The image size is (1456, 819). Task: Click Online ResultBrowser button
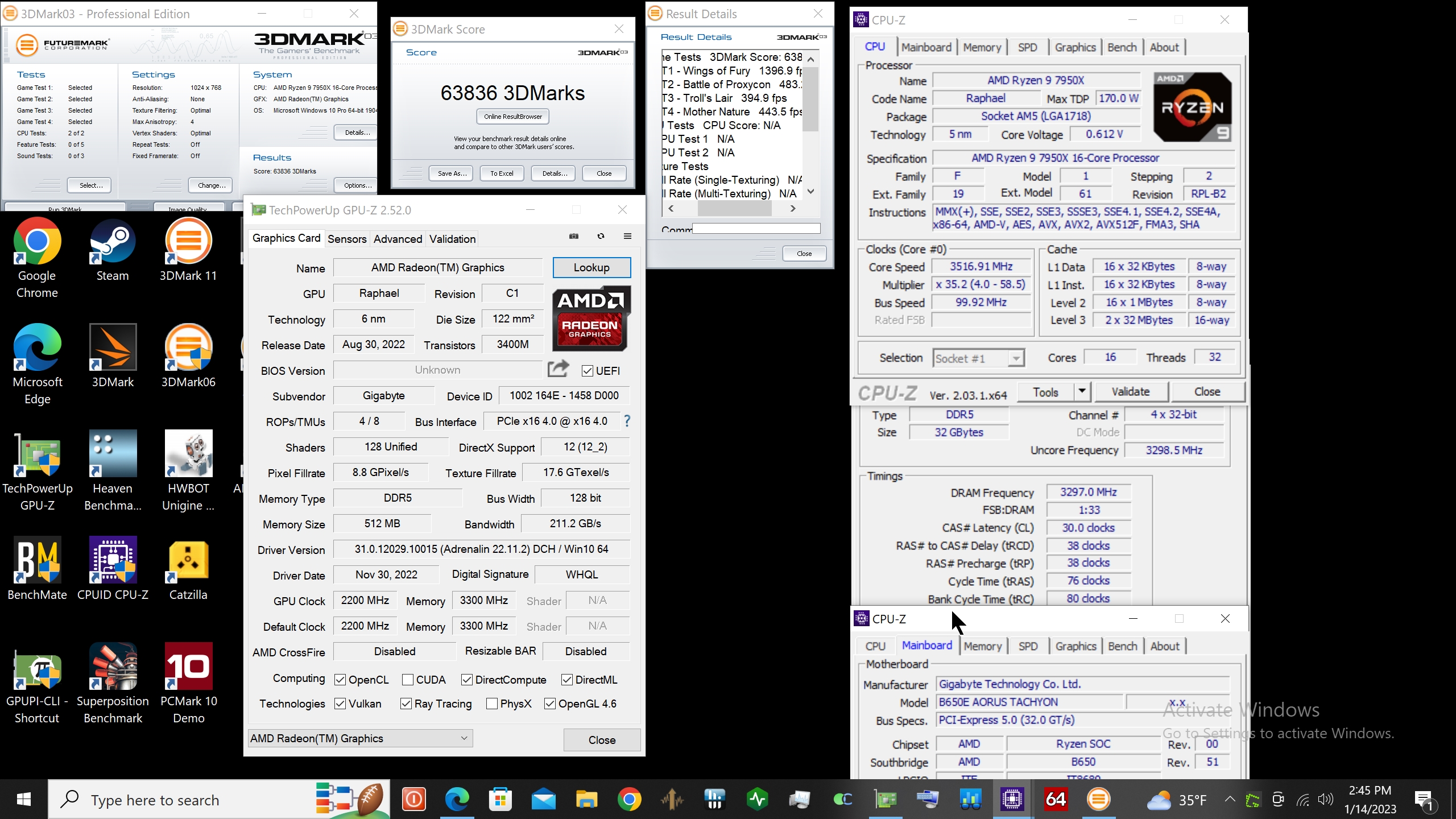(x=513, y=117)
